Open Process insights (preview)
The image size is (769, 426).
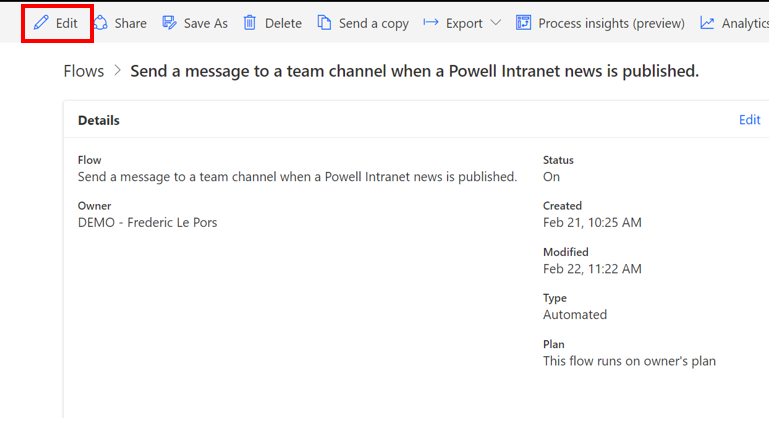point(612,23)
